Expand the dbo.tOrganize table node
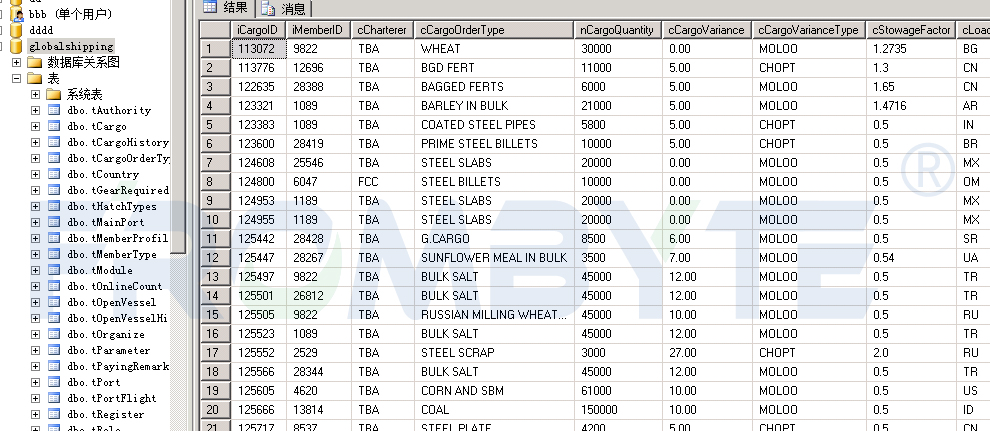This screenshot has height=431, width=990. click(x=36, y=335)
